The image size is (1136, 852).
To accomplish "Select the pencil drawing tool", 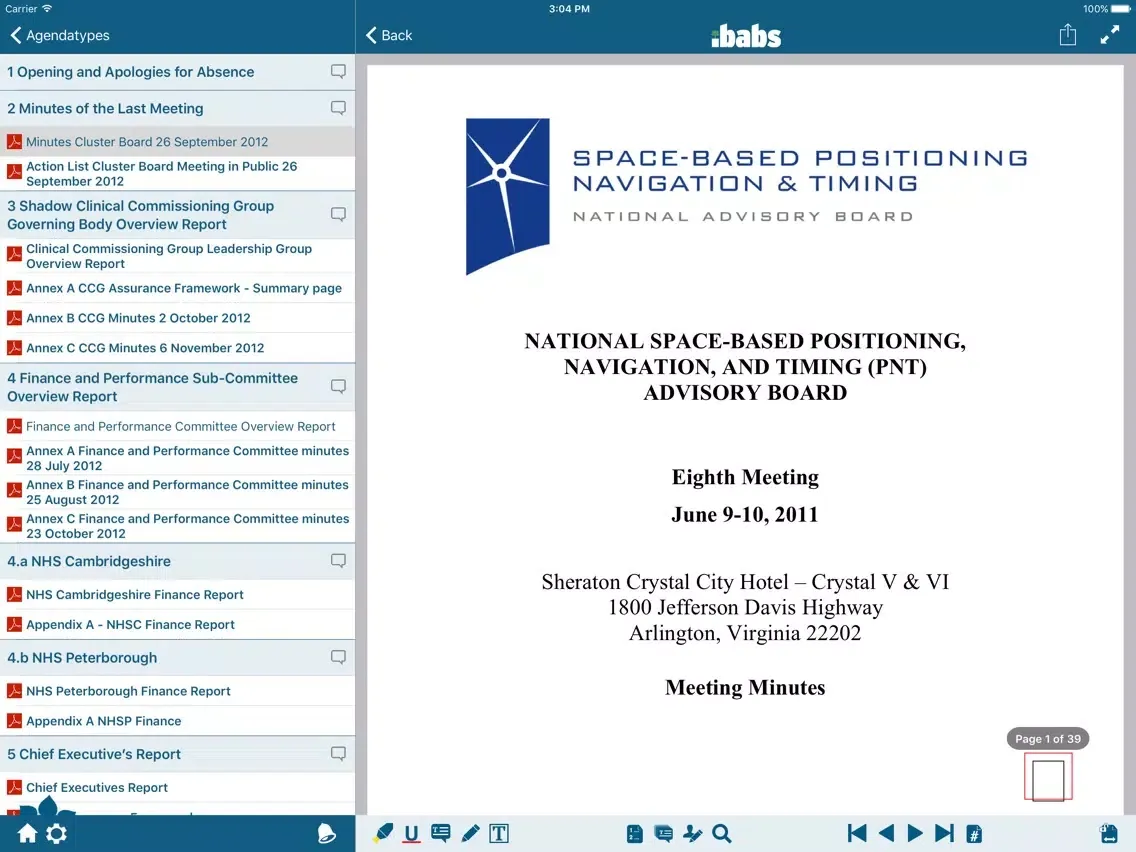I will 470,833.
